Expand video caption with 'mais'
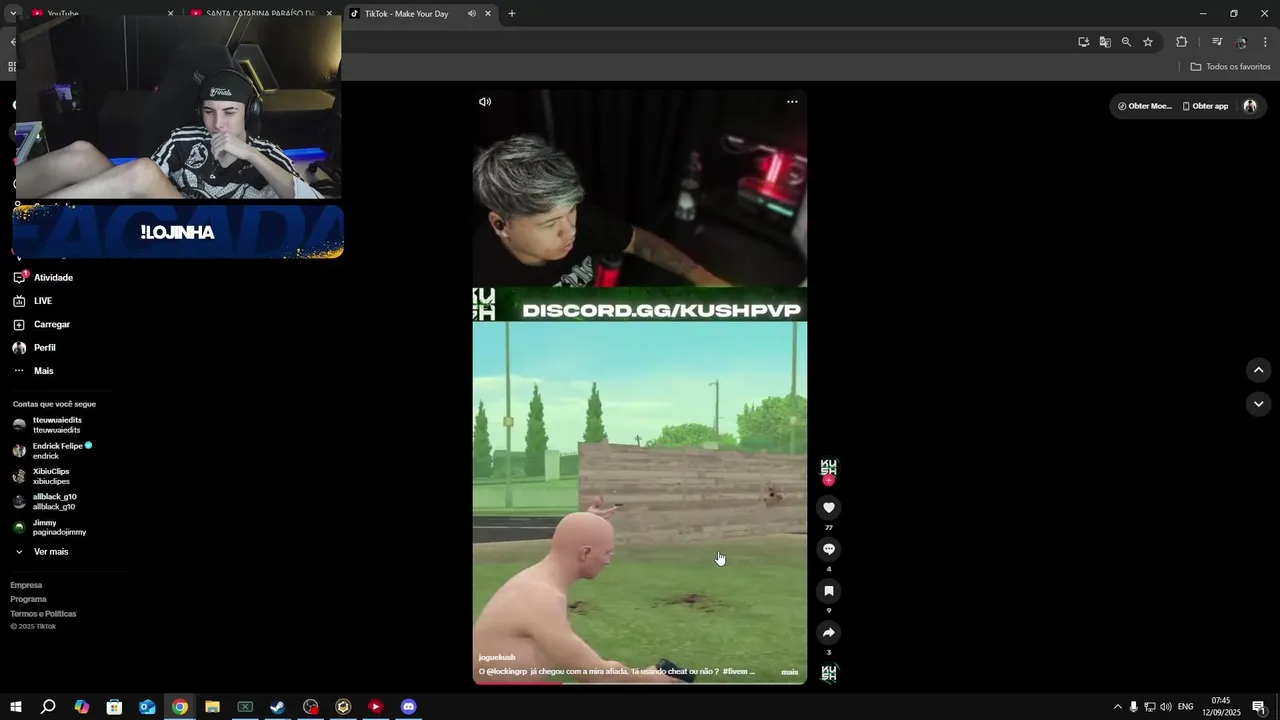The width and height of the screenshot is (1280, 720). coord(790,672)
